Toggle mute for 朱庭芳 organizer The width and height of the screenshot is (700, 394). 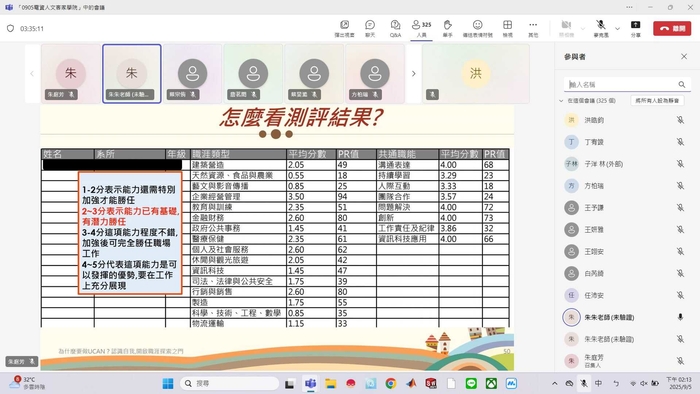click(680, 361)
